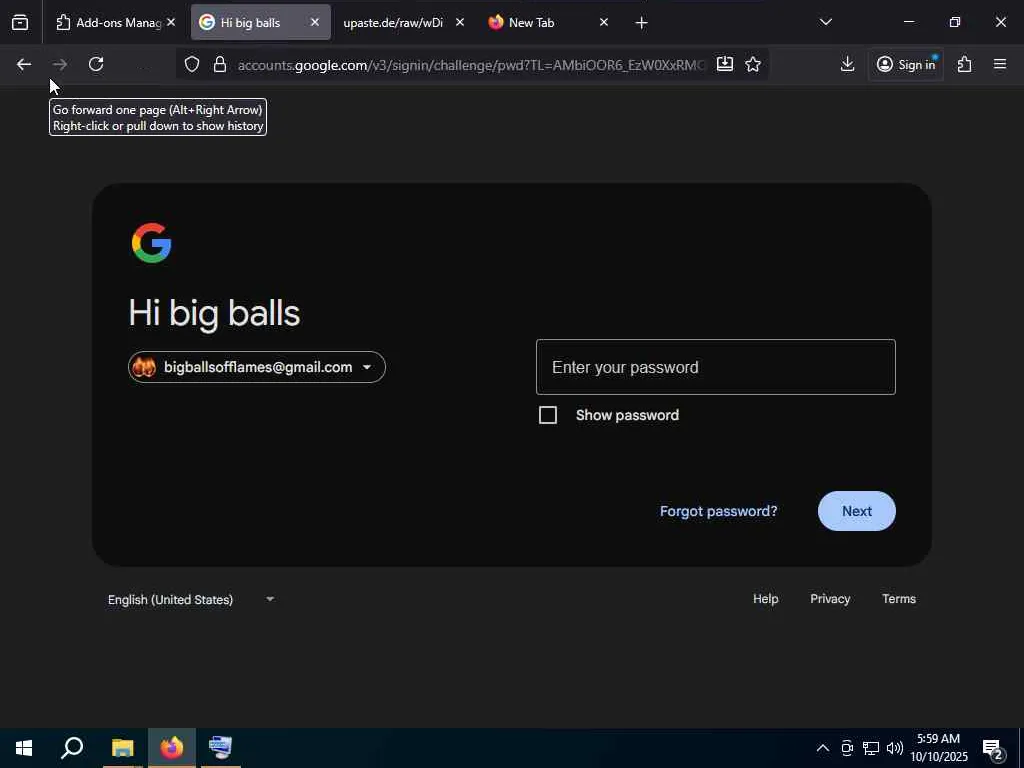Close the upaste.de tab

tap(460, 23)
